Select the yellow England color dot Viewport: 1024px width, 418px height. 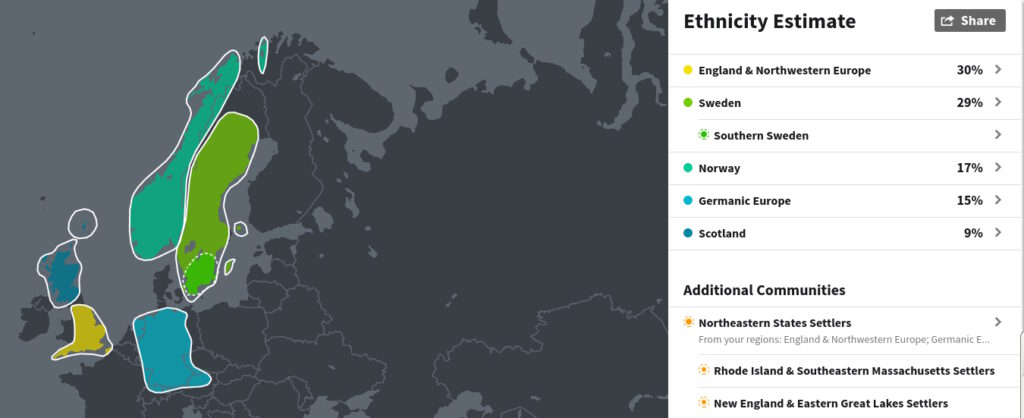pos(688,70)
